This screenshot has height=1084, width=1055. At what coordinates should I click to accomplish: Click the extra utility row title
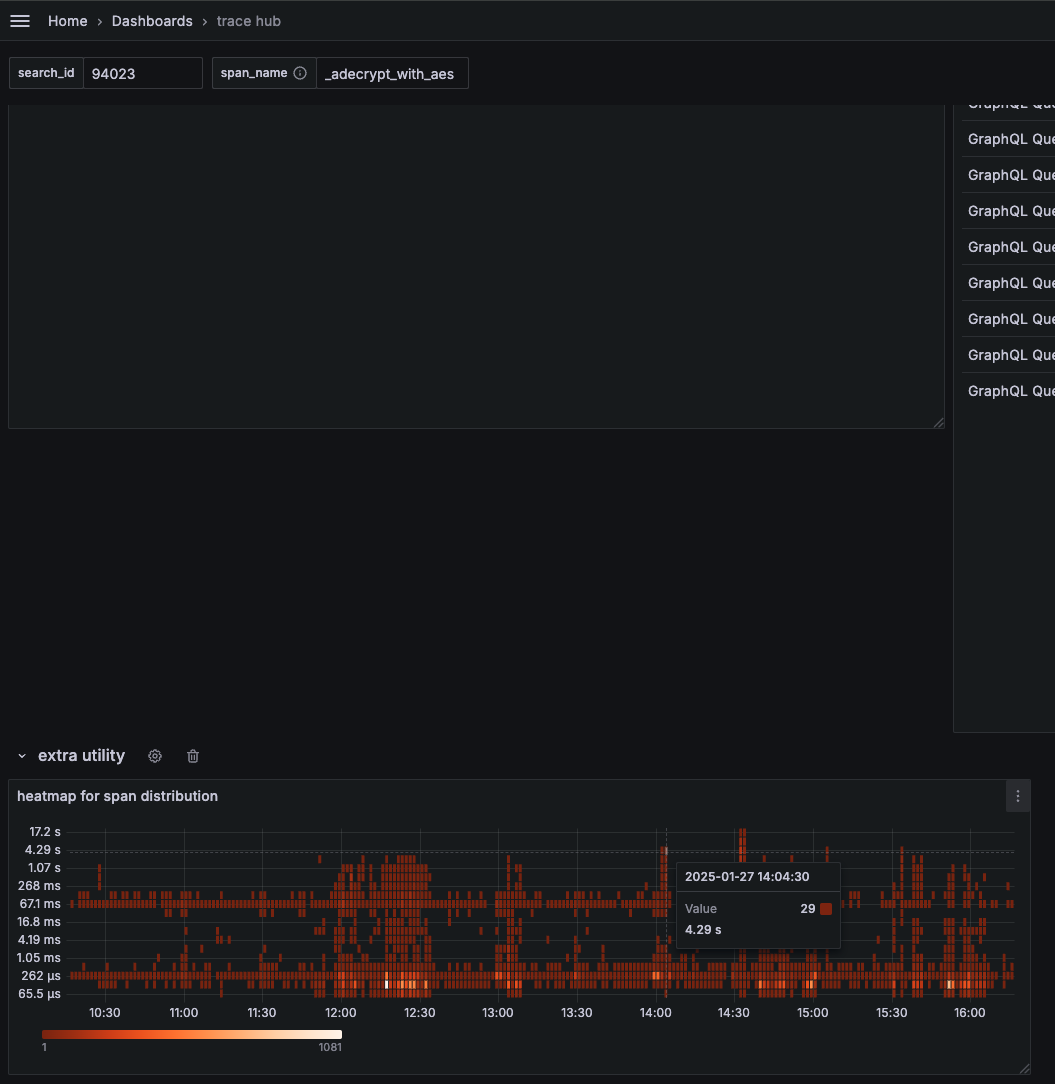tap(81, 756)
